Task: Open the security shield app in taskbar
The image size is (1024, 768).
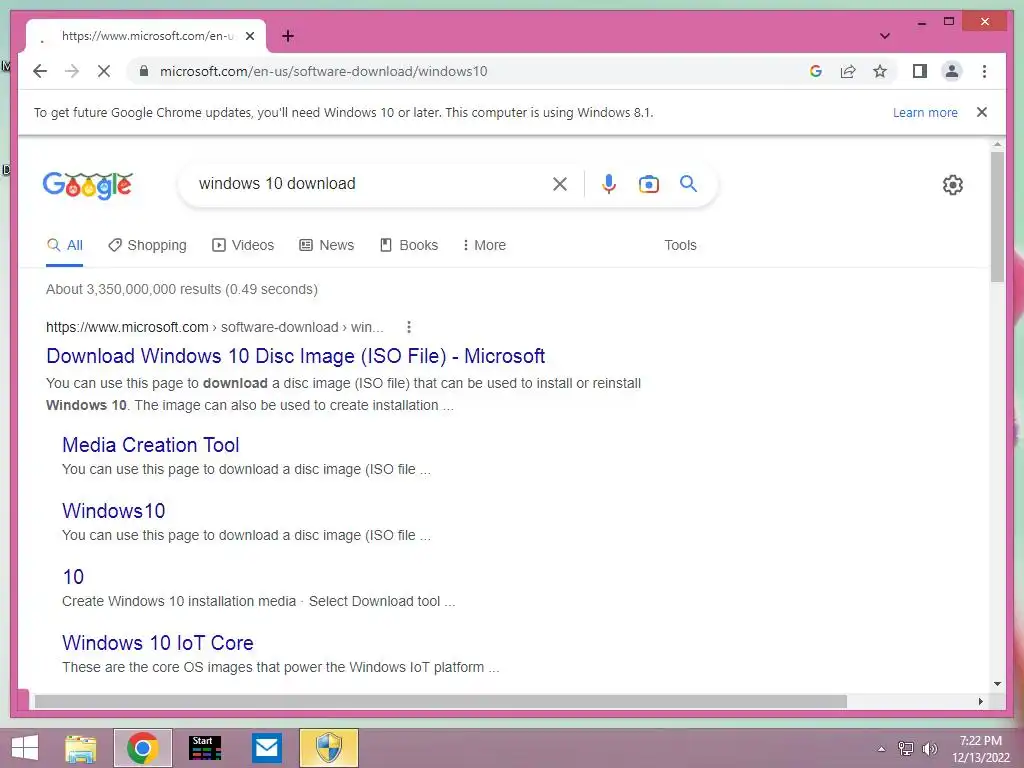Action: (328, 748)
